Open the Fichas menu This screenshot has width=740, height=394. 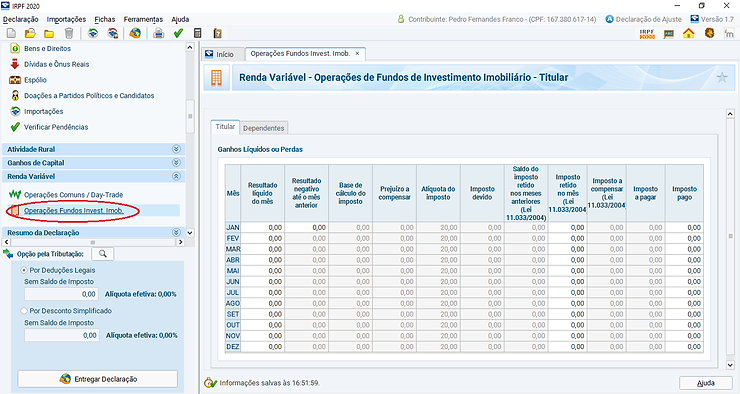pos(105,19)
